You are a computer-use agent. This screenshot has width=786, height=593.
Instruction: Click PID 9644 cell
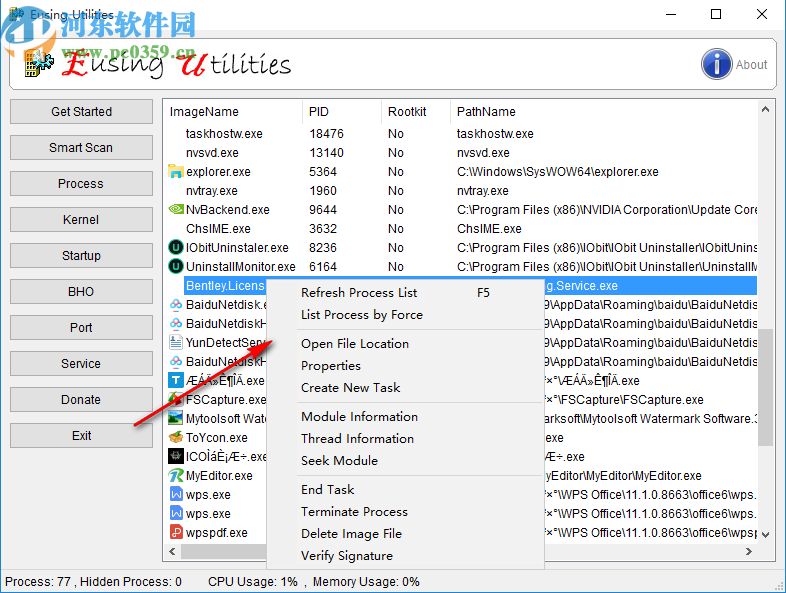(323, 210)
